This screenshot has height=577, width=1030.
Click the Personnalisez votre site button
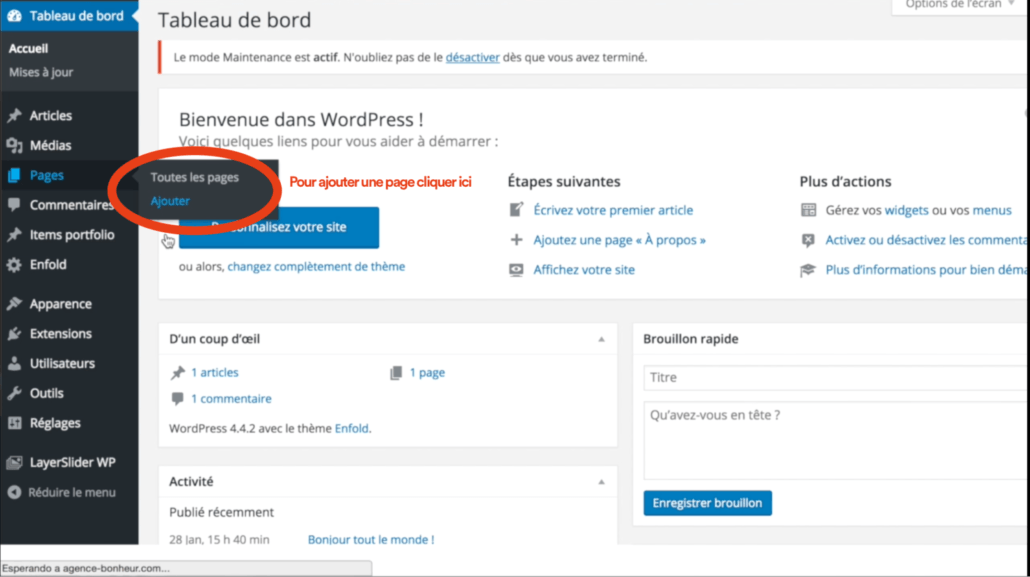279,227
